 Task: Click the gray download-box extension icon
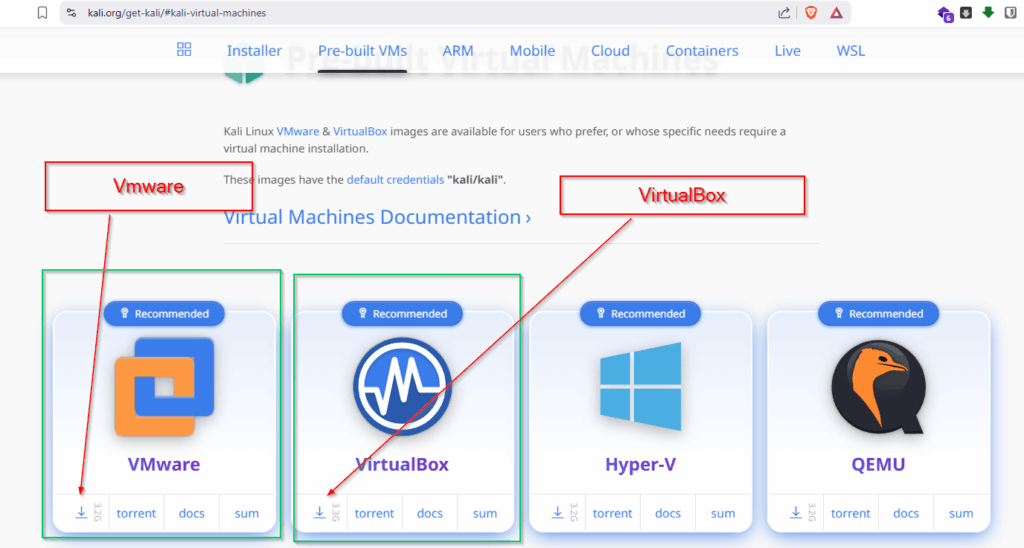[966, 12]
